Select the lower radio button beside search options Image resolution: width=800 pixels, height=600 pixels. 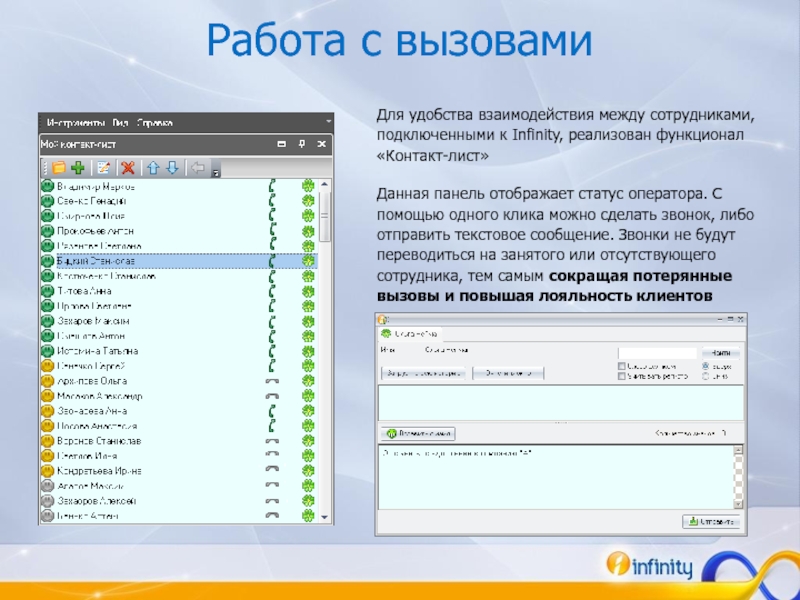click(706, 377)
